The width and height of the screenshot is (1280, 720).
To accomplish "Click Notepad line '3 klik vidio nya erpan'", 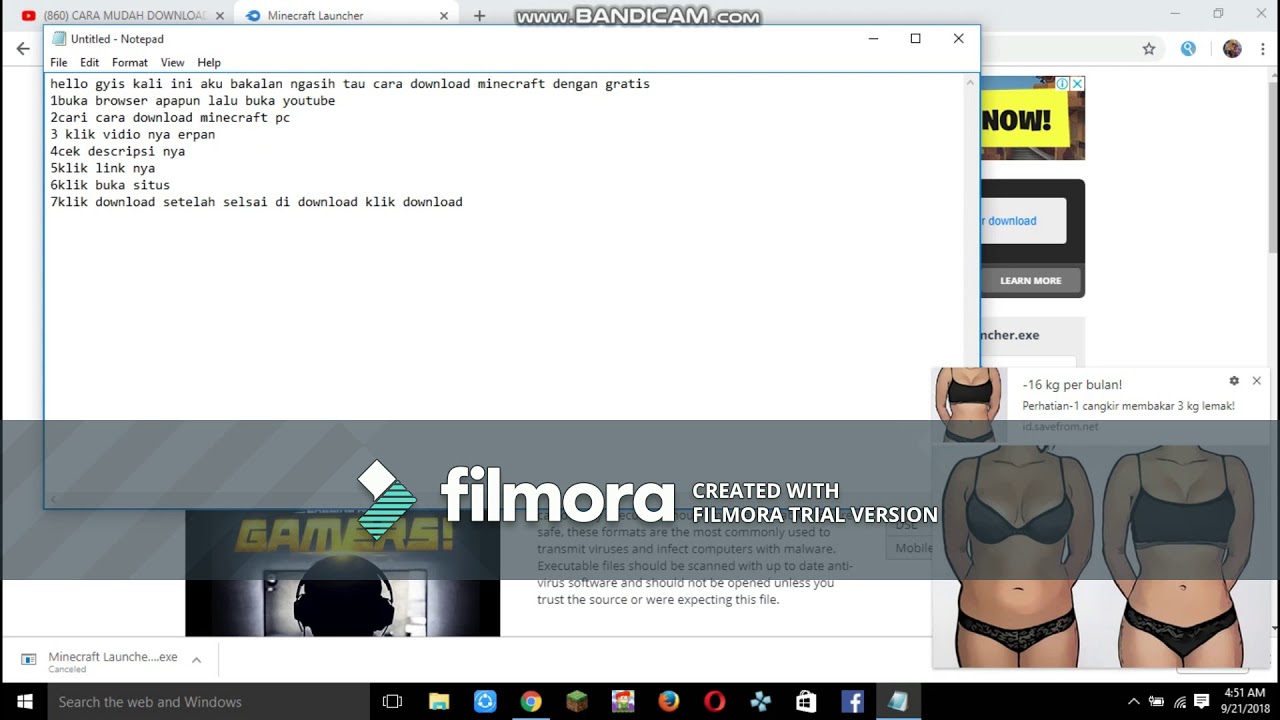I will (x=133, y=134).
